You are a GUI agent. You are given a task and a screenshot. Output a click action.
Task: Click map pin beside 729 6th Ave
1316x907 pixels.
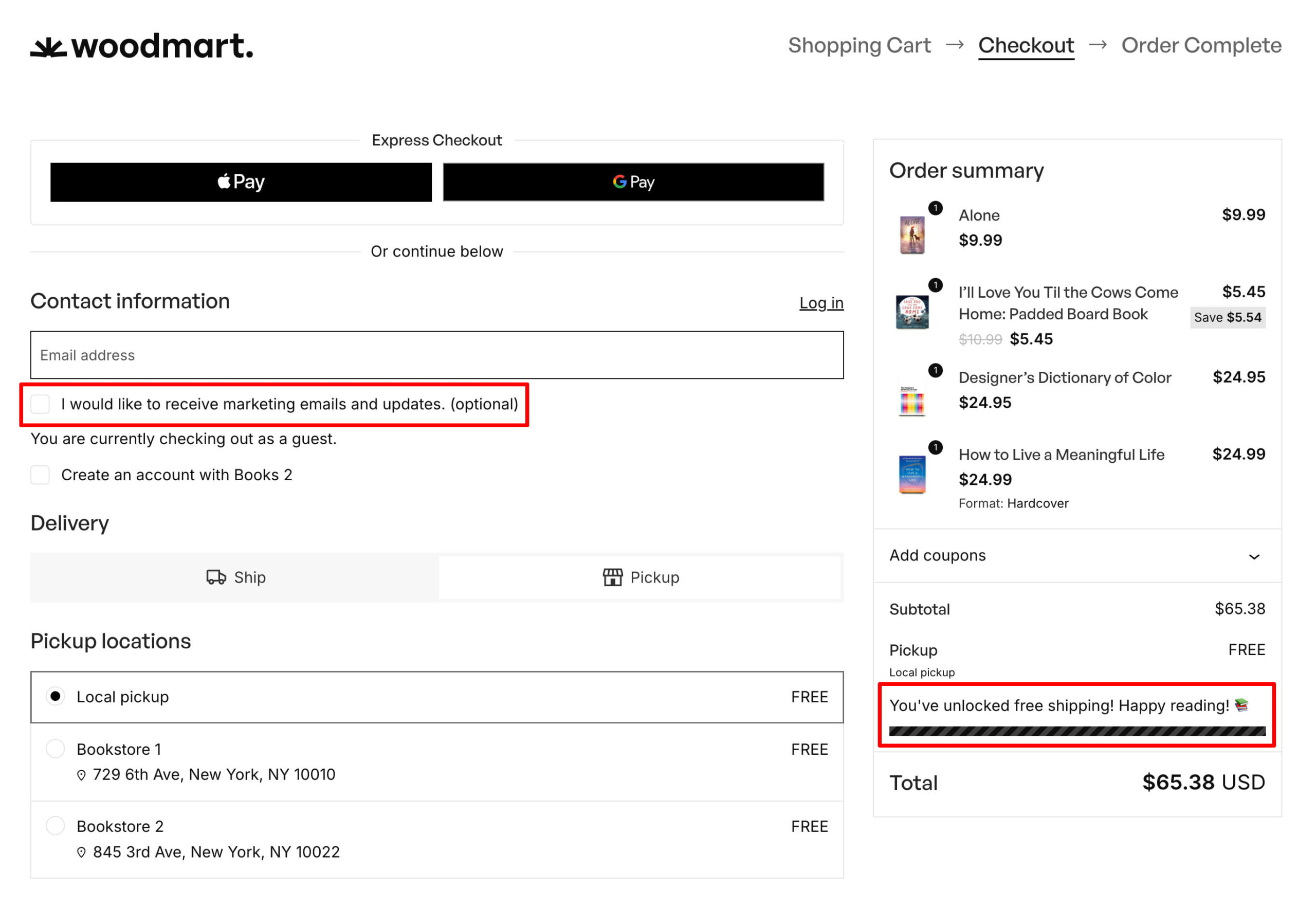(81, 776)
